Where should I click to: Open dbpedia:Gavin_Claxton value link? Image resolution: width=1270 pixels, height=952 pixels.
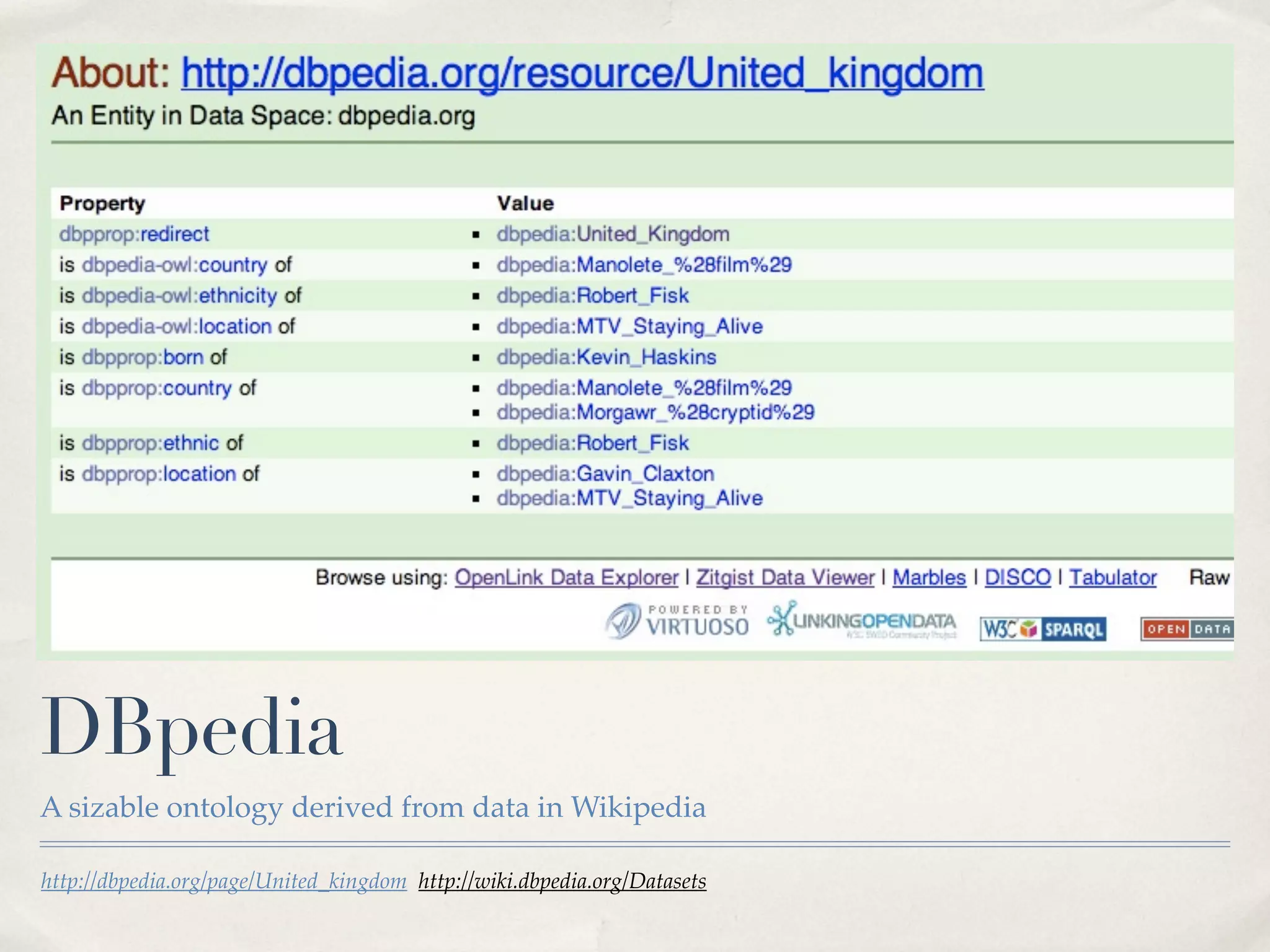[605, 474]
